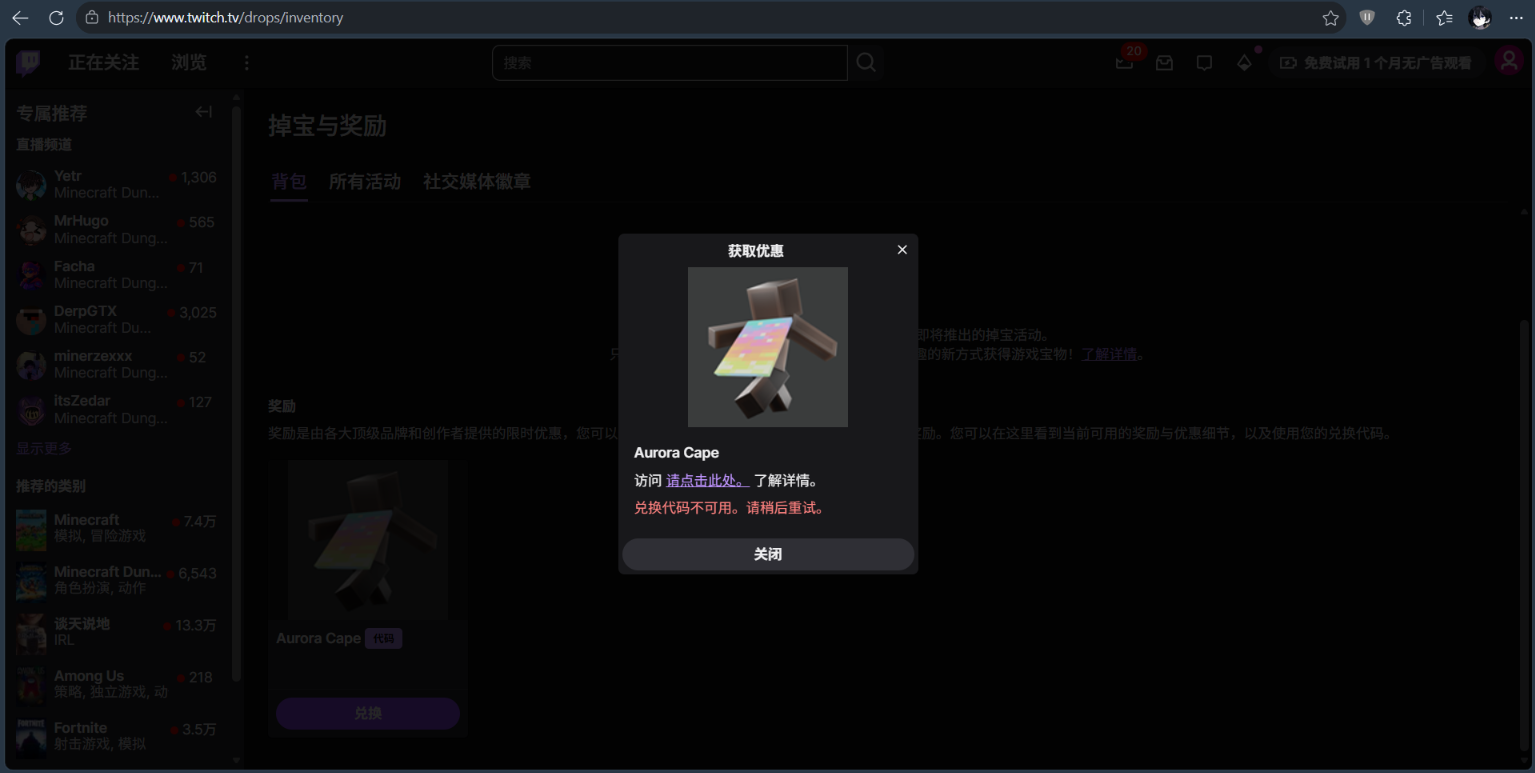Open the browser favorites list icon
This screenshot has height=773, width=1535.
point(1444,18)
